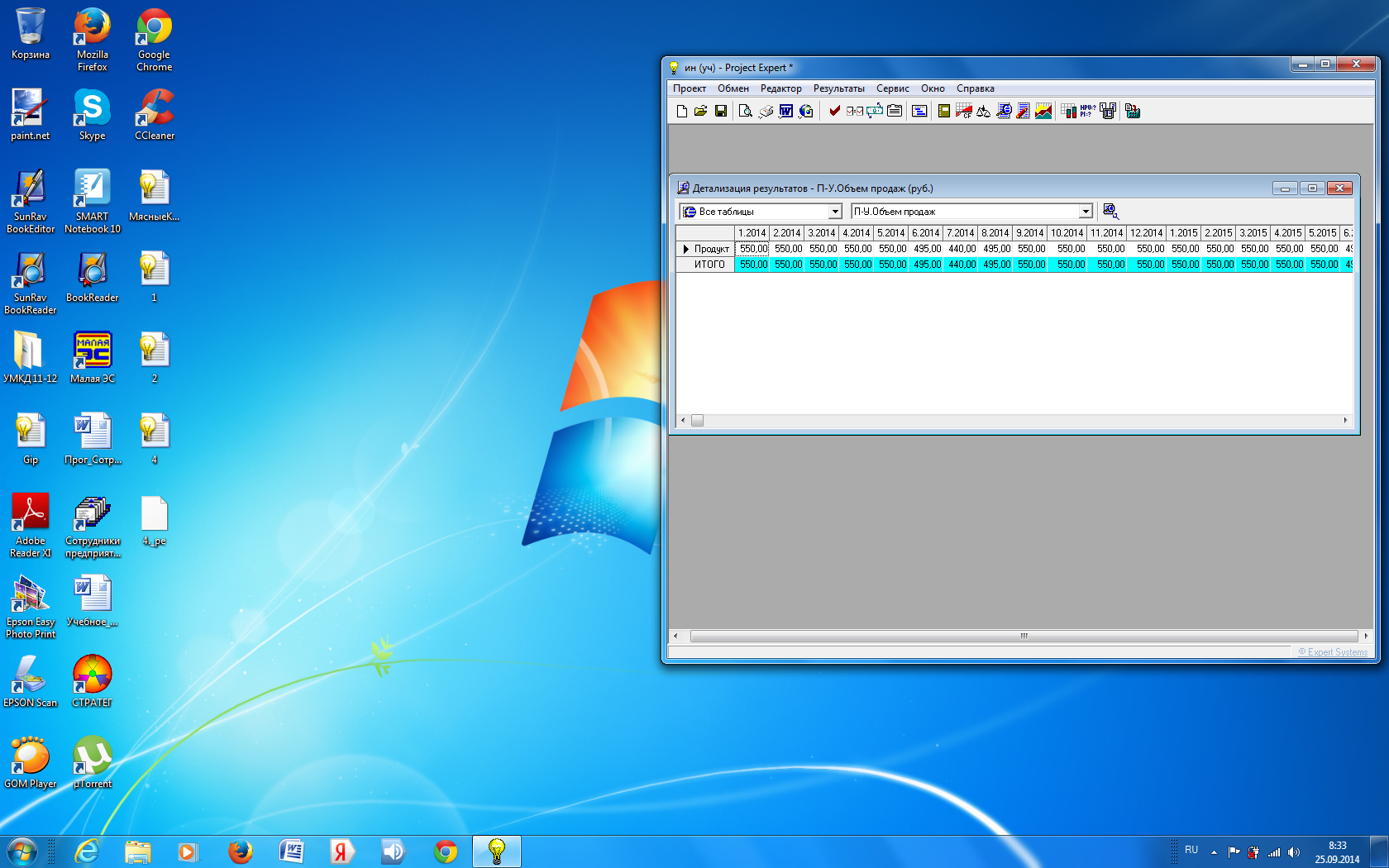Click the volume icon in system tray
Viewport: 1389px width, 868px height.
coord(1294,851)
